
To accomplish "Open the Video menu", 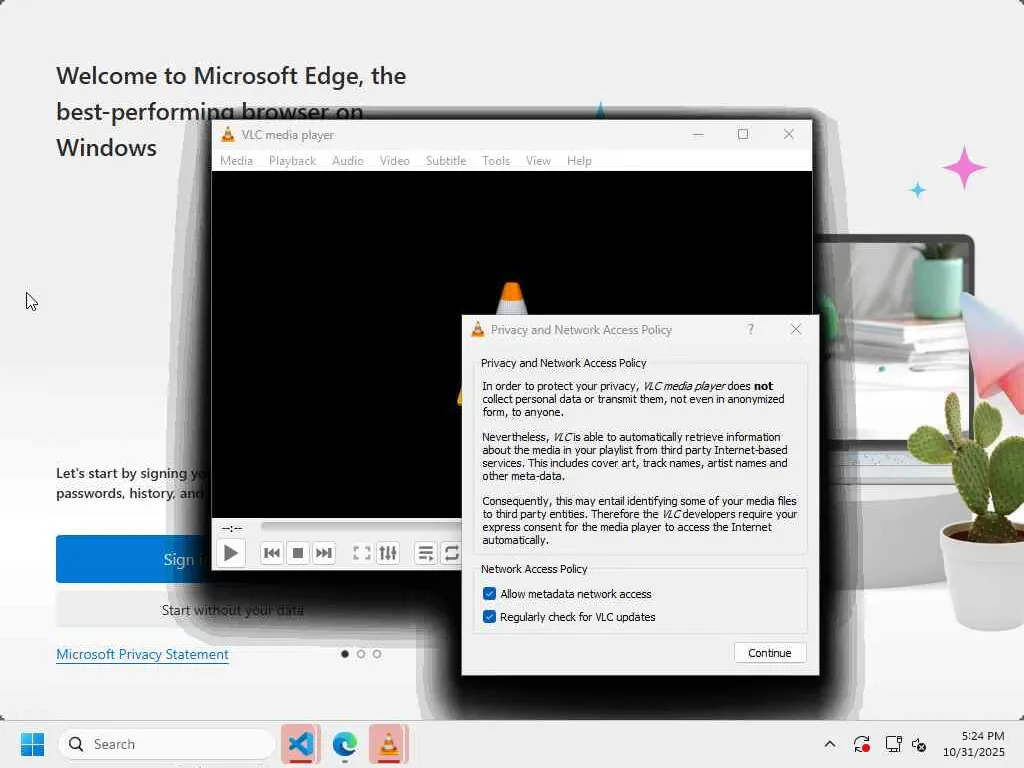I will 394,161.
